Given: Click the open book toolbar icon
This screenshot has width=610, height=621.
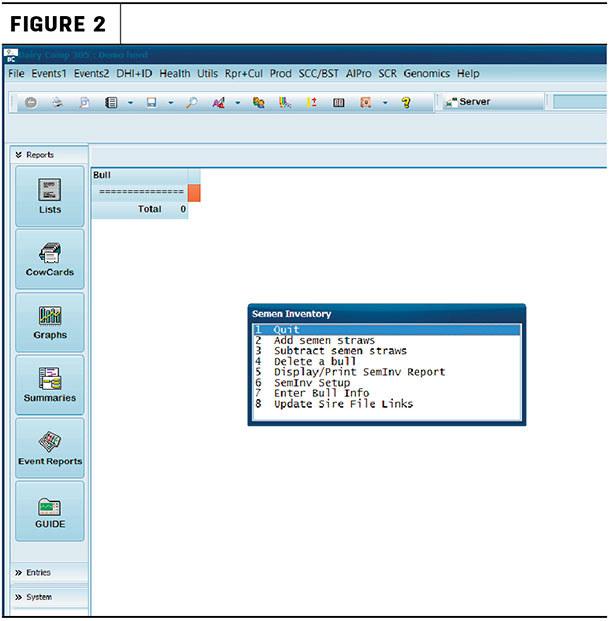Looking at the screenshot, I should (339, 103).
